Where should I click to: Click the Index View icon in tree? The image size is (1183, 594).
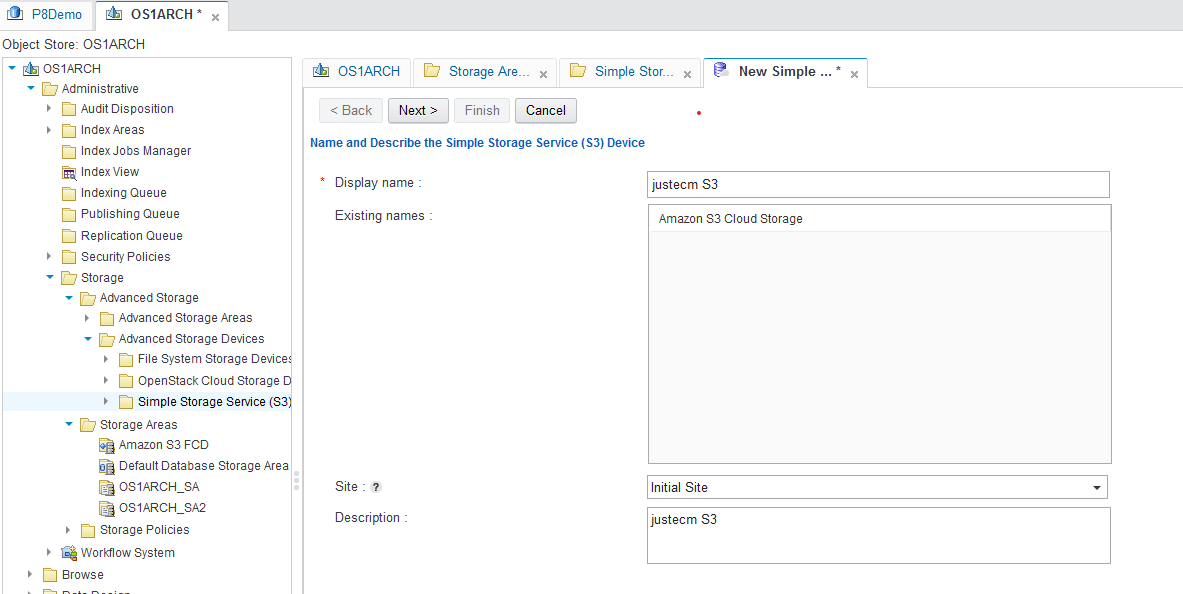(x=69, y=172)
